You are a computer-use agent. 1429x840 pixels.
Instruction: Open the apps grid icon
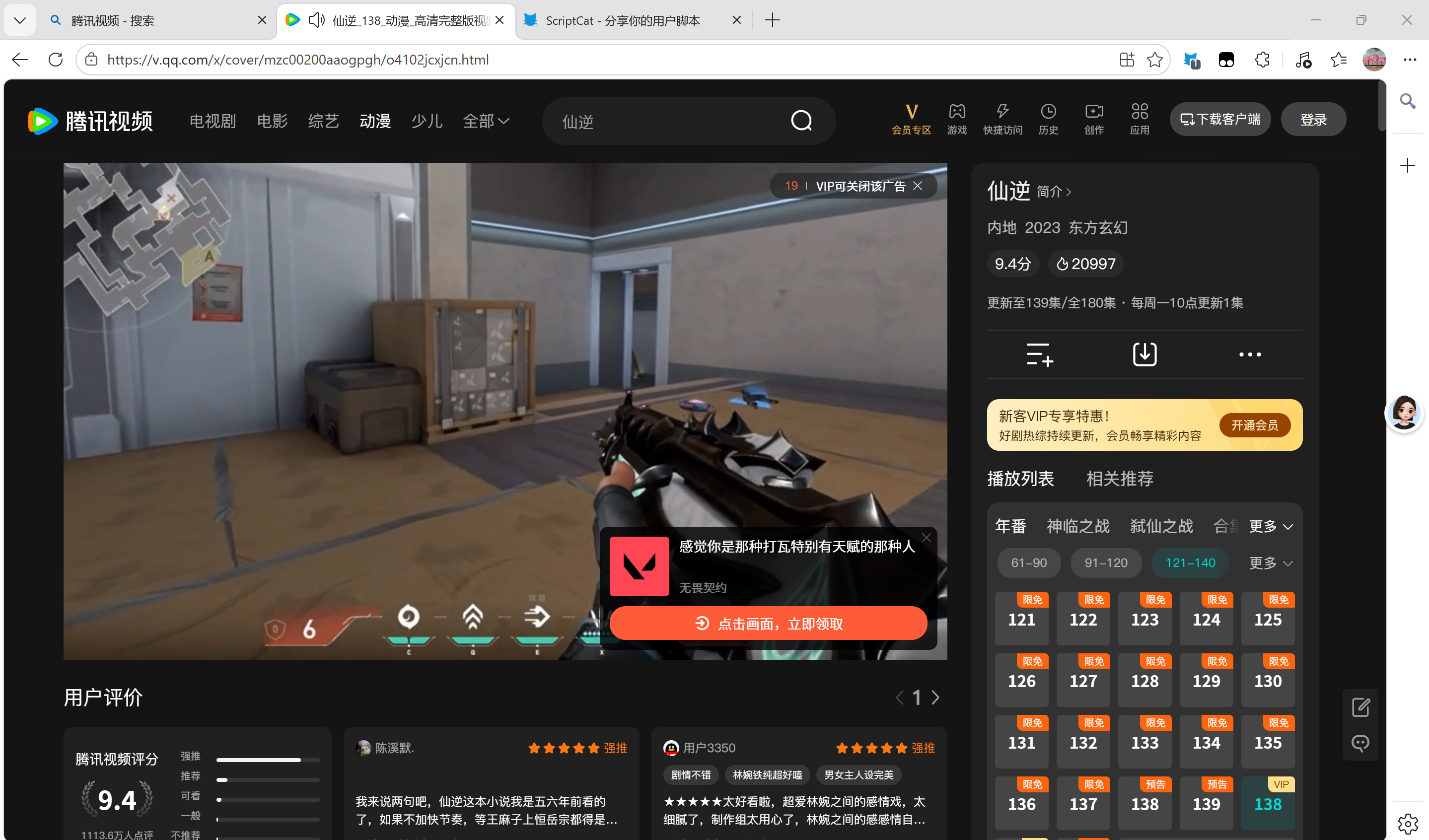click(1139, 119)
